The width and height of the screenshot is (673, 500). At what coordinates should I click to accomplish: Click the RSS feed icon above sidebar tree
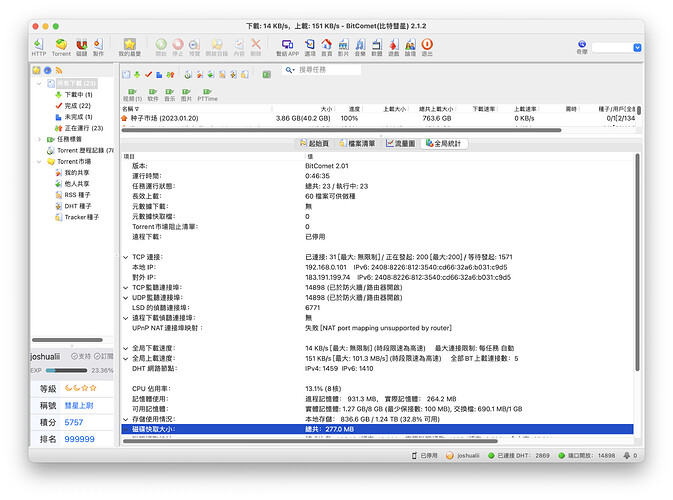(59, 70)
